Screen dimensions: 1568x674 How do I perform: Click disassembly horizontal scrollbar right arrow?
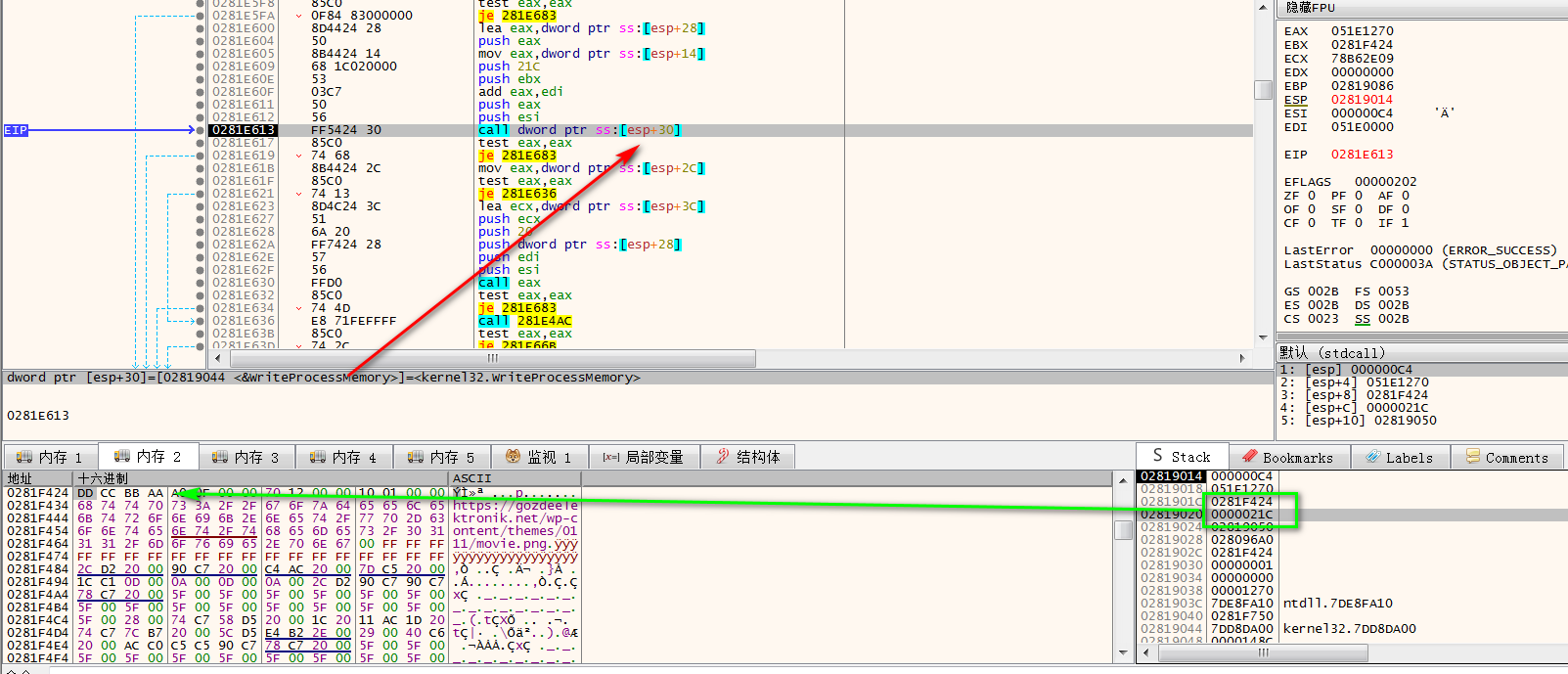point(1242,358)
